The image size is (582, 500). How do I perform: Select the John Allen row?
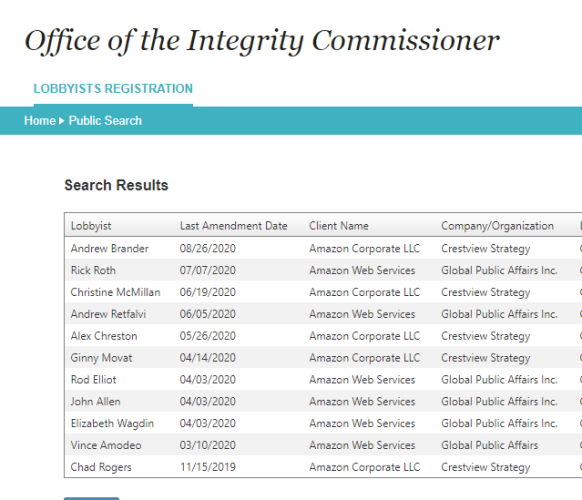(323, 402)
